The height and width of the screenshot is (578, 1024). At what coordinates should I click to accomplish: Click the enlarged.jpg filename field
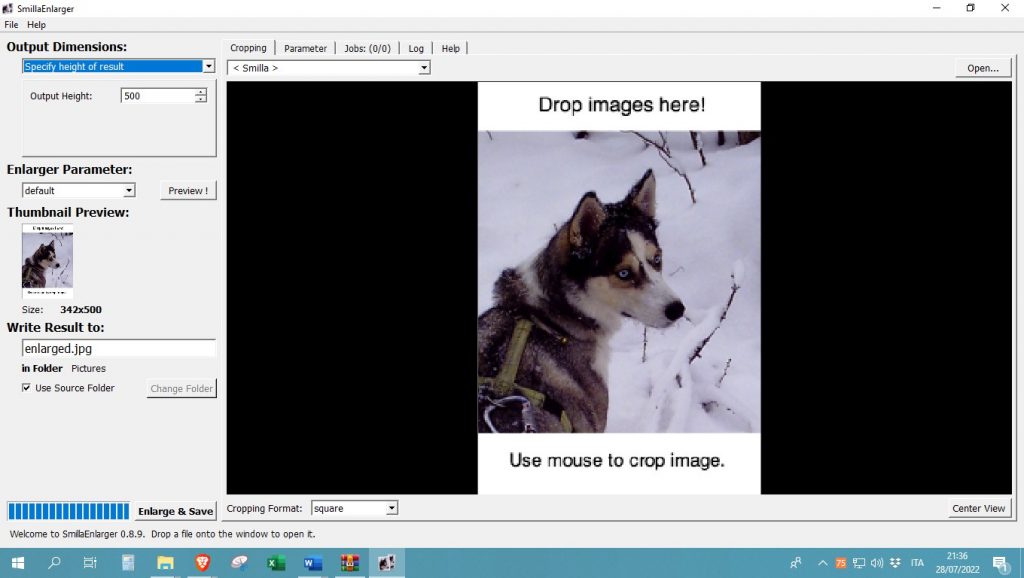(118, 349)
